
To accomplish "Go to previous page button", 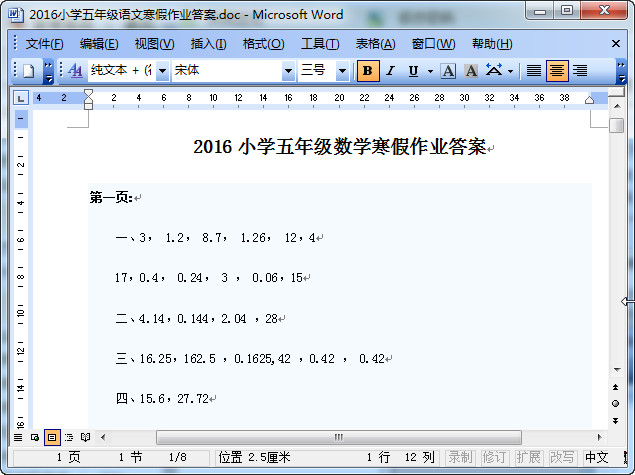I will [616, 388].
